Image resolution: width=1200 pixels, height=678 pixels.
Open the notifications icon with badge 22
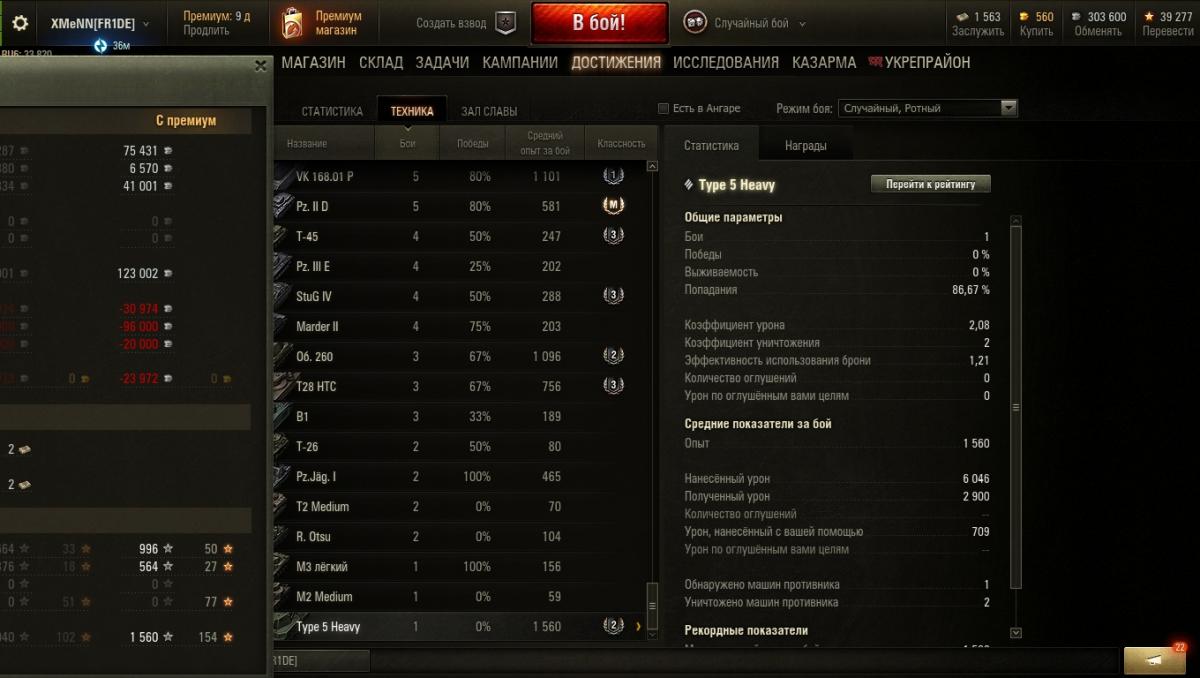click(1155, 660)
